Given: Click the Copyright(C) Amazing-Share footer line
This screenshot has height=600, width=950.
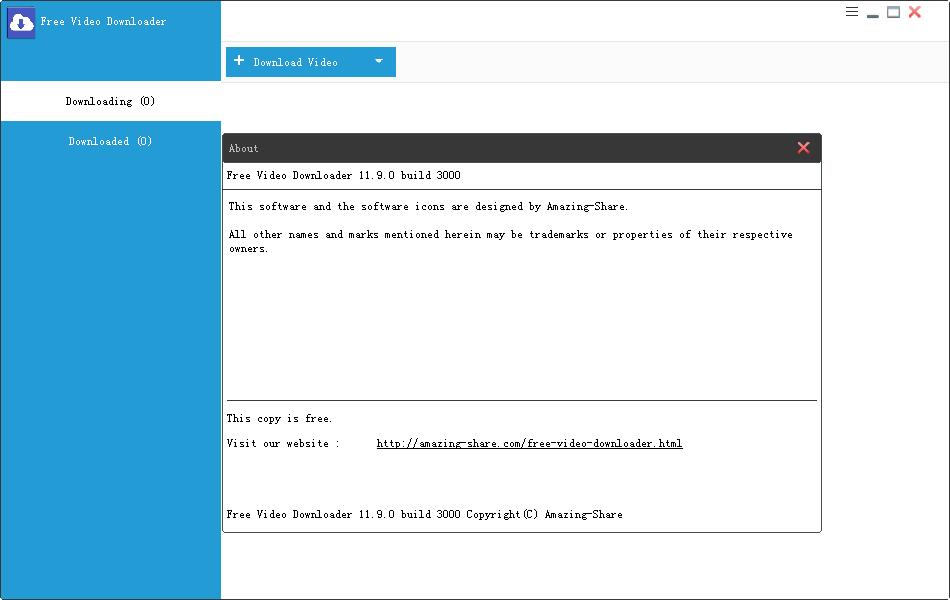Looking at the screenshot, I should 424,515.
